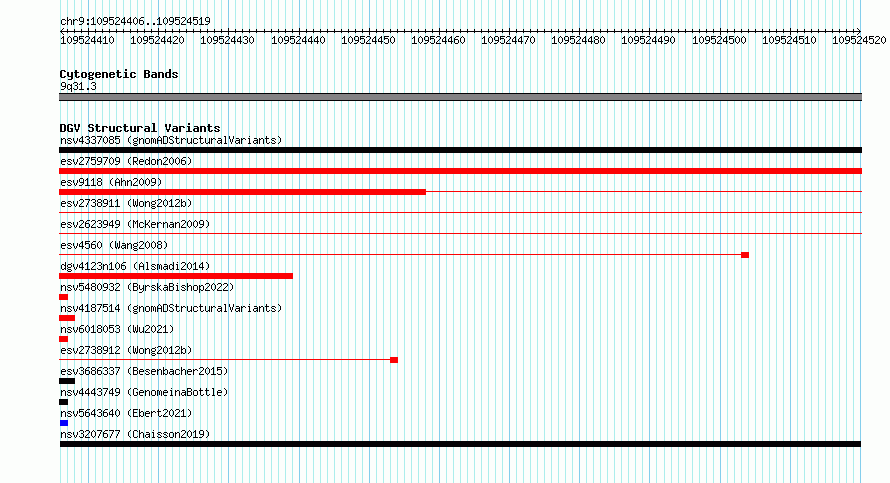Open nsv5480932 (ByrskaBishop2022) label

(x=147, y=287)
